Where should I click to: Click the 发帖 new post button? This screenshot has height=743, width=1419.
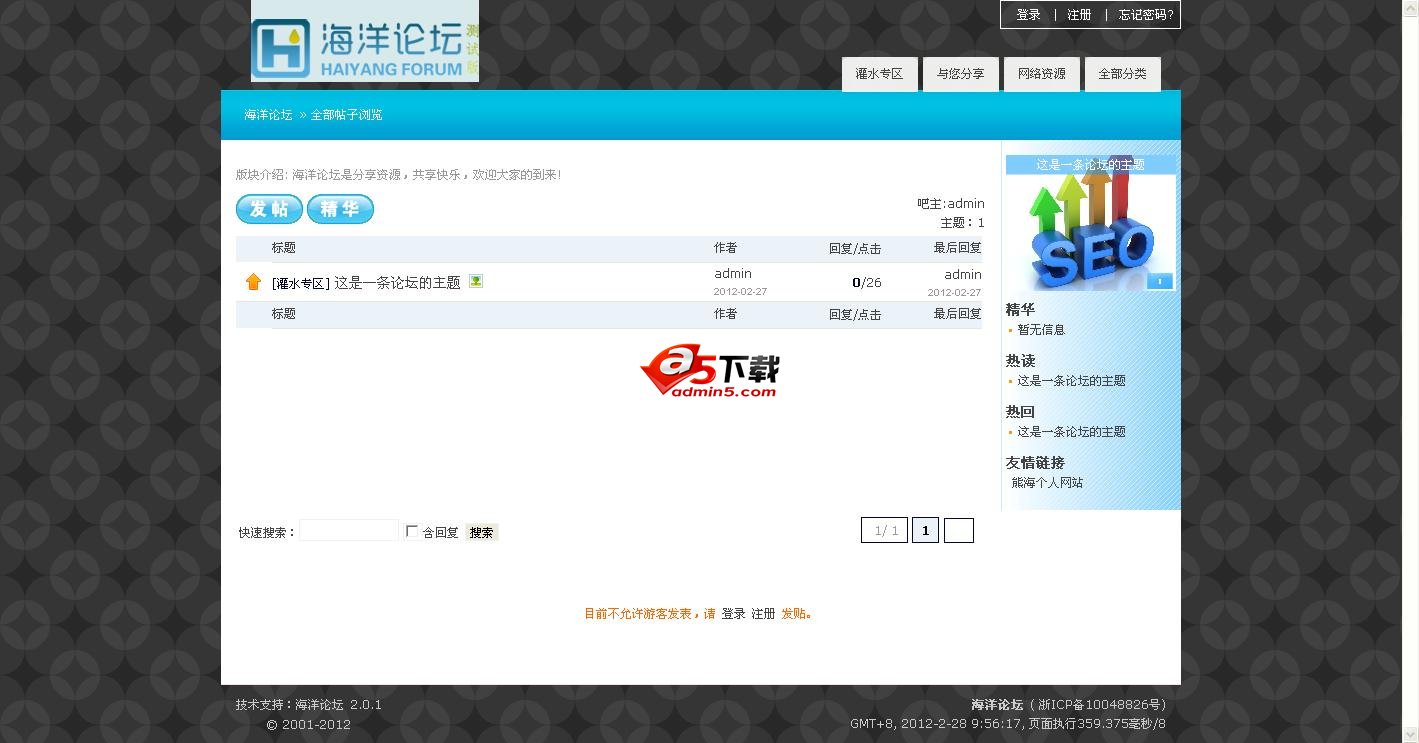(269, 209)
